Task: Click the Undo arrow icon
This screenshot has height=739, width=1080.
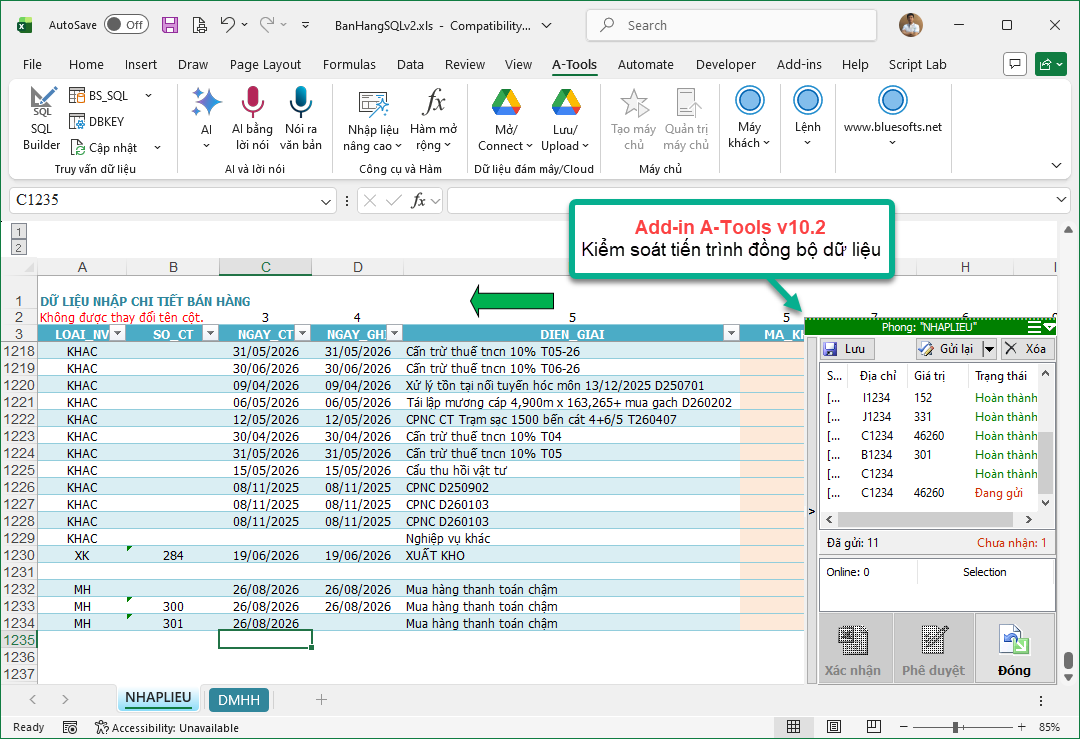Action: click(227, 25)
